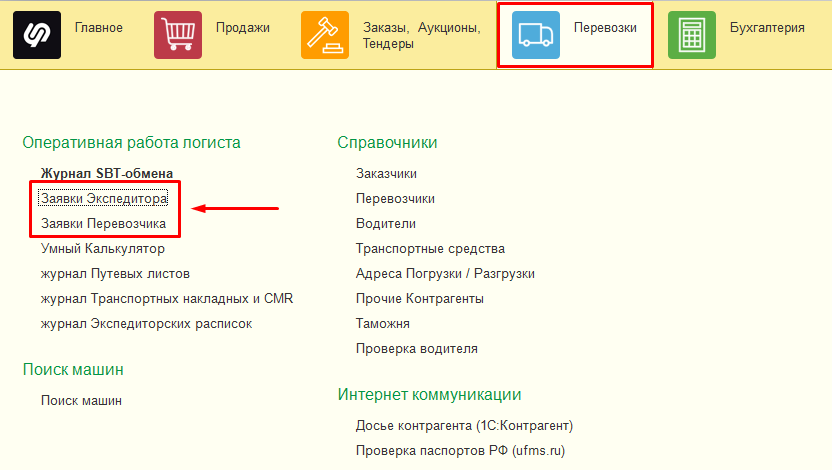Open the Водители directory

386,223
